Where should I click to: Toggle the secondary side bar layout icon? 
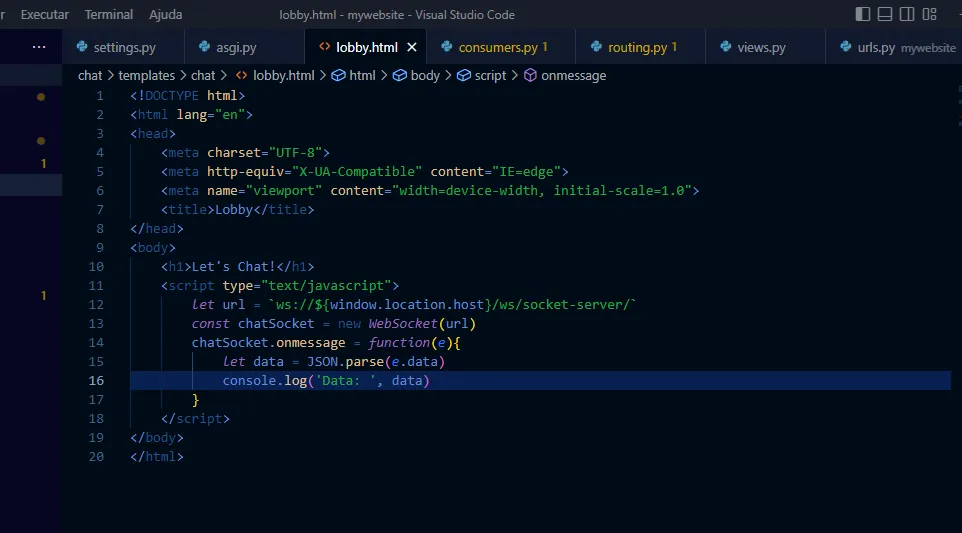tap(907, 14)
